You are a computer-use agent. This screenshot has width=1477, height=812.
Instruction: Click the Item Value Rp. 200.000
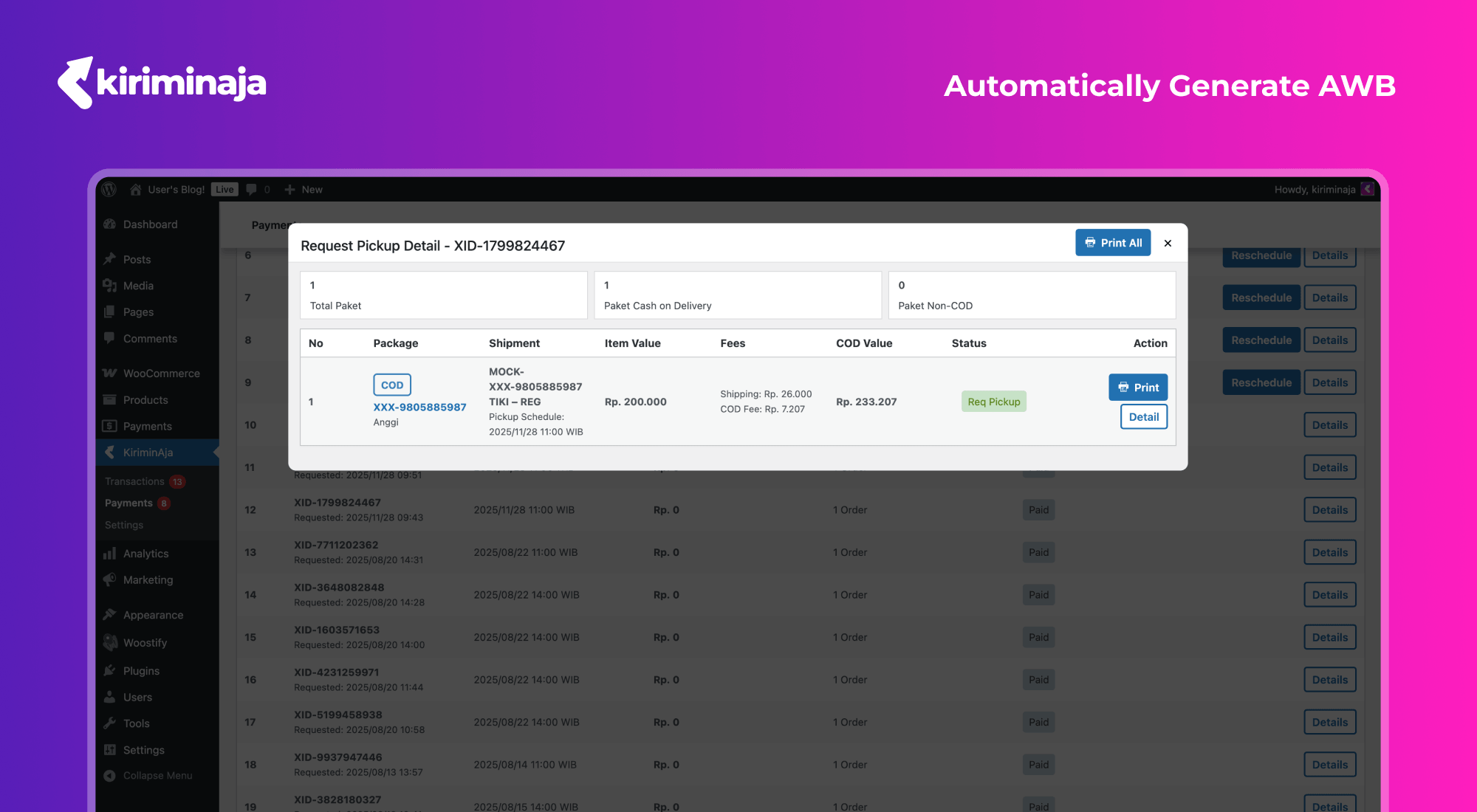point(635,402)
